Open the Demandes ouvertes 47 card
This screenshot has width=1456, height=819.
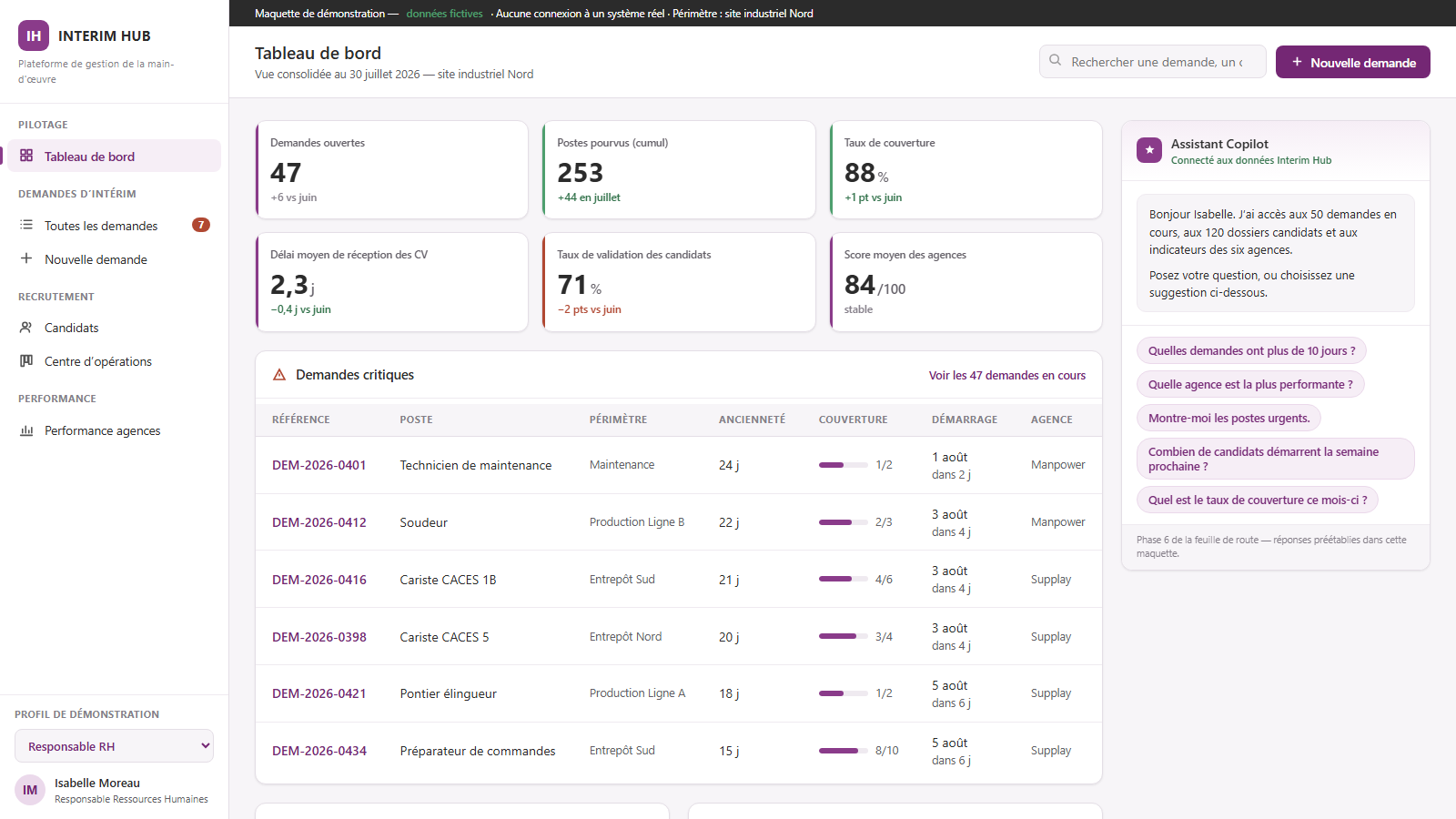point(392,170)
